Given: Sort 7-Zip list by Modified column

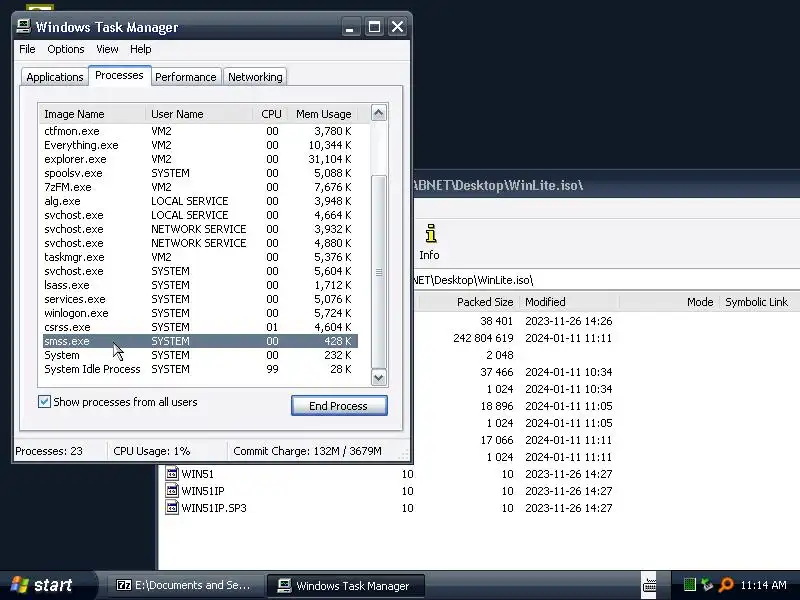Looking at the screenshot, I should [568, 302].
